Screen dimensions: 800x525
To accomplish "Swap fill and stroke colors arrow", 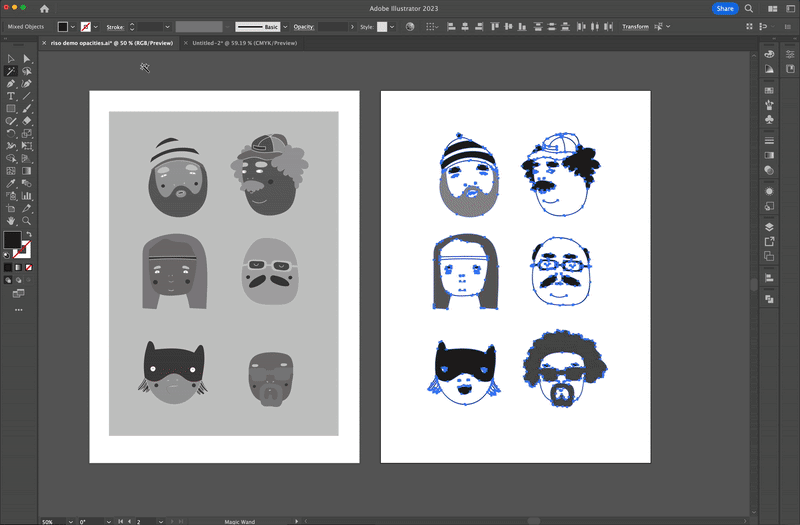I will 29,234.
